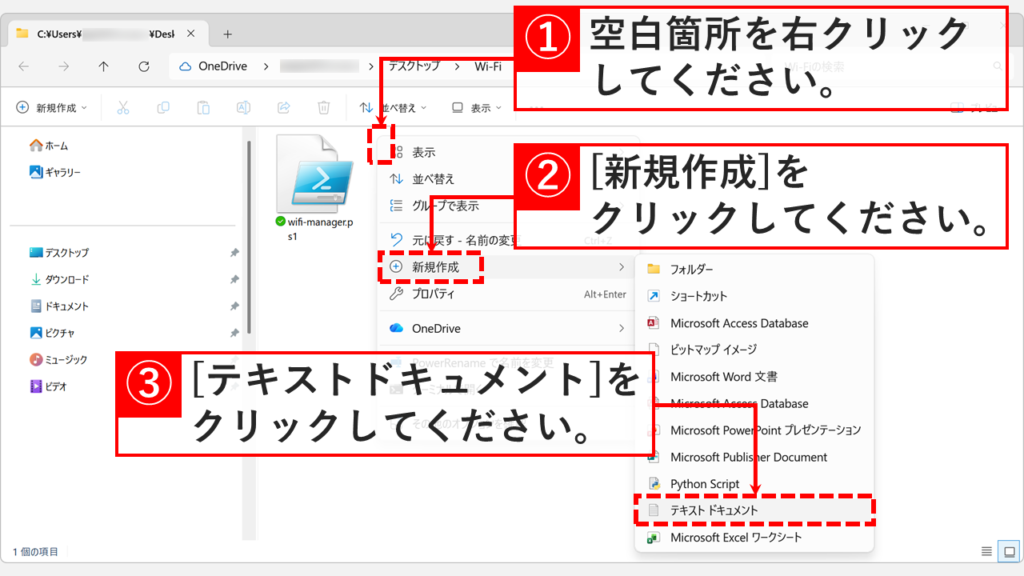Select the Cut icon in the toolbar

tap(123, 107)
